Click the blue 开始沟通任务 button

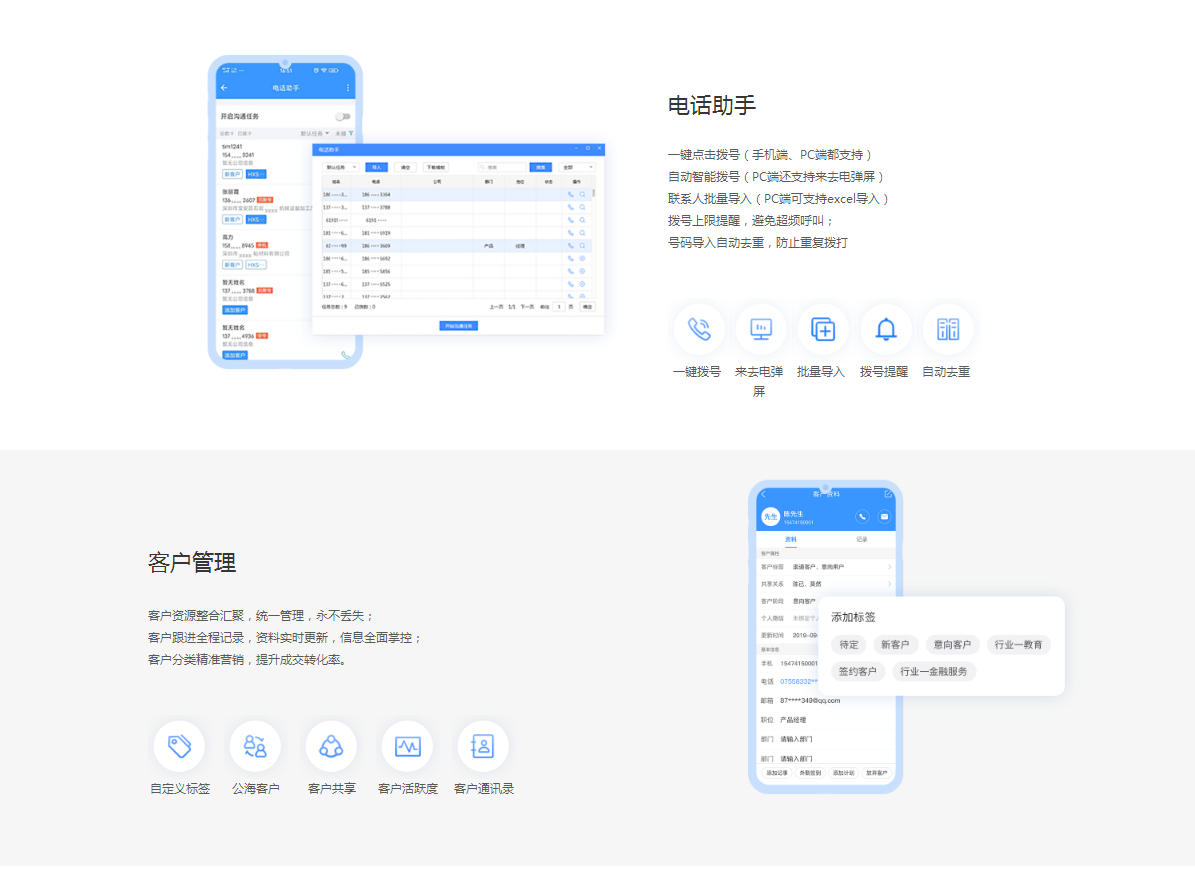[x=458, y=326]
